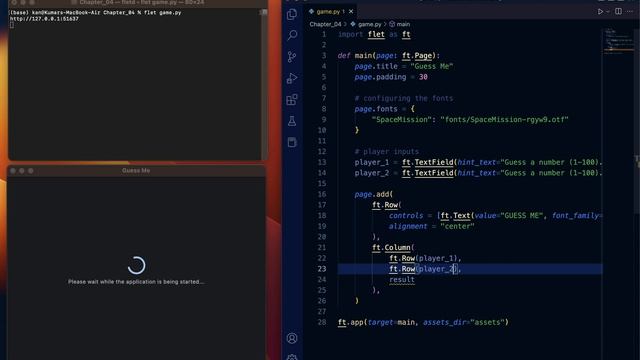640x360 pixels.
Task: Close the Guess Me app window
Action: [13, 171]
